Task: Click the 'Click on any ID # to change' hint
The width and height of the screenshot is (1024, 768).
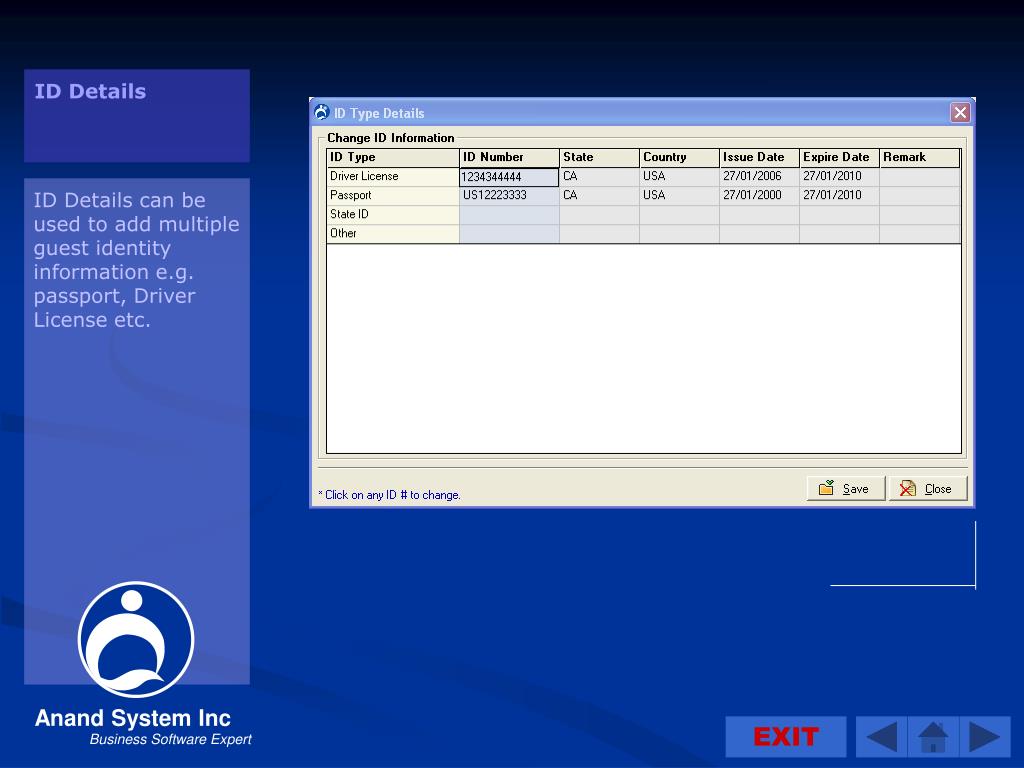Action: click(389, 495)
